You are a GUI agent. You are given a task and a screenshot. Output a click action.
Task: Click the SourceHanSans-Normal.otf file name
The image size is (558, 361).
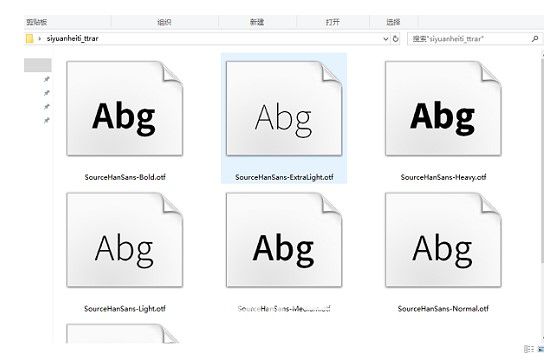[x=443, y=308]
